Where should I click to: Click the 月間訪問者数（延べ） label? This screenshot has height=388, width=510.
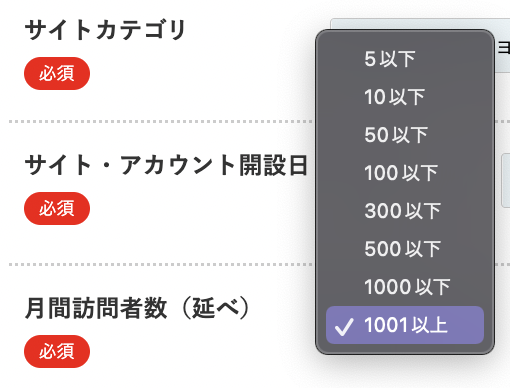click(137, 308)
